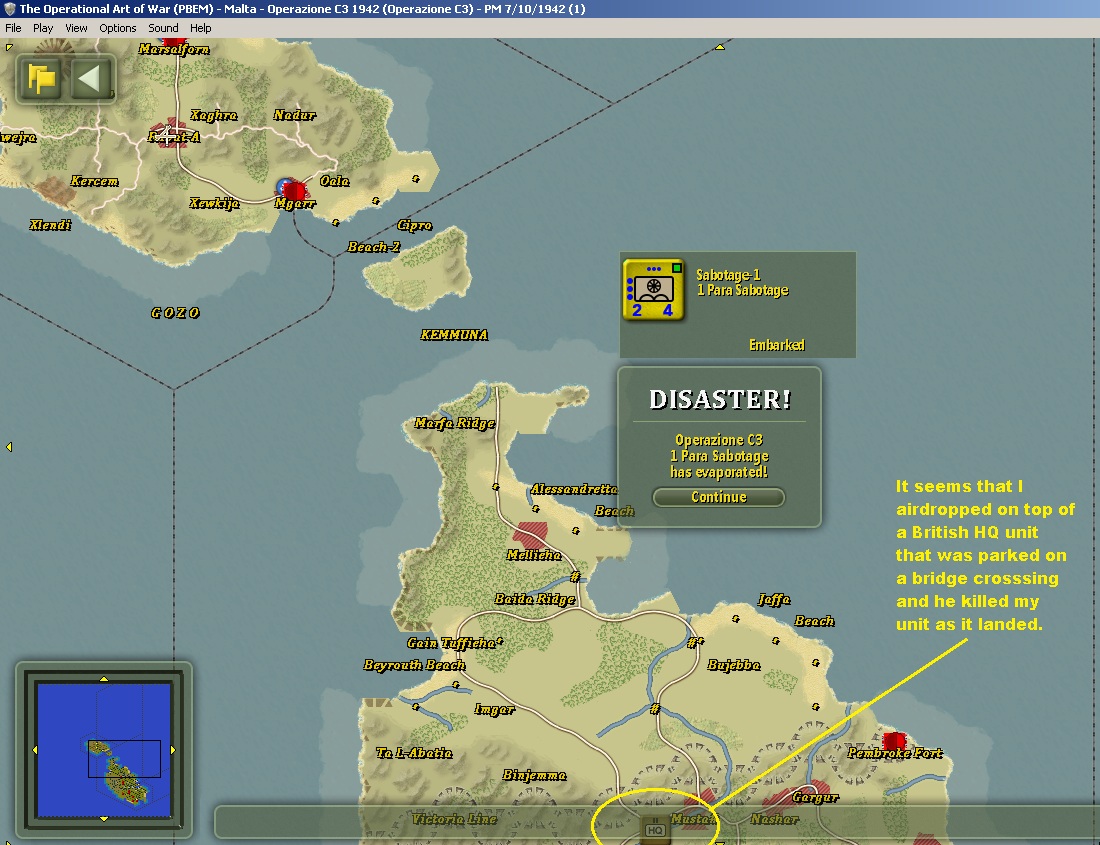The width and height of the screenshot is (1100, 845).
Task: Click the 'Embarked' status in unit panel
Action: 777,345
